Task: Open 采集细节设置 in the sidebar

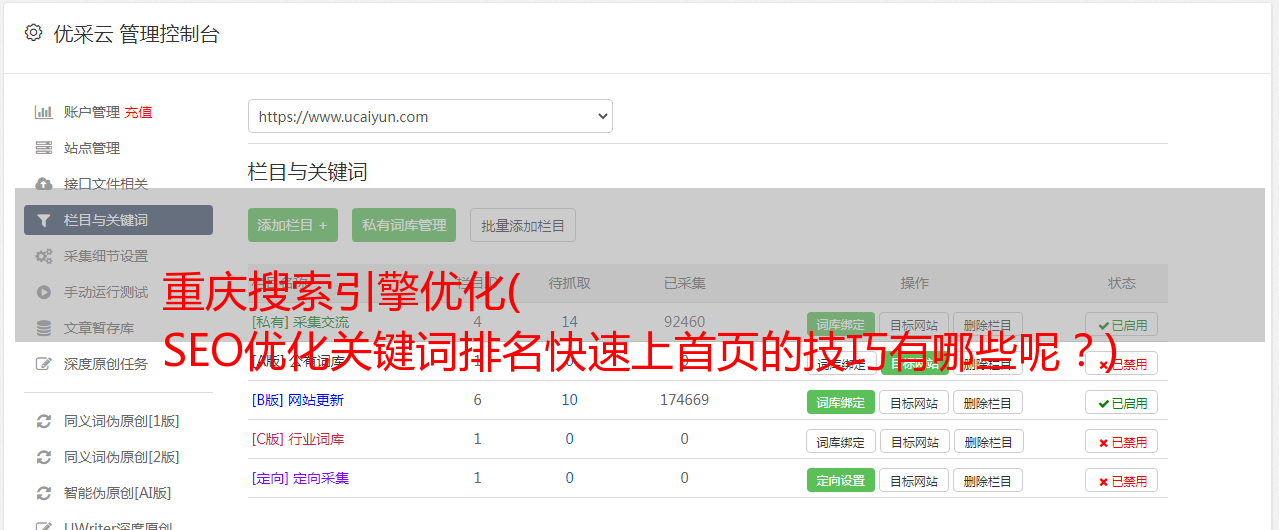Action: click(106, 256)
